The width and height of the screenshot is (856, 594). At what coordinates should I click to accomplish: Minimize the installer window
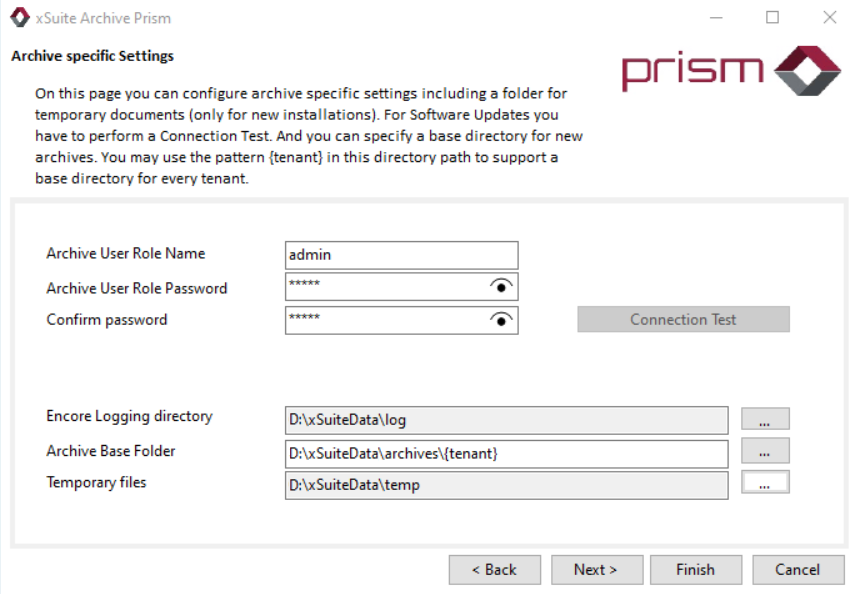715,18
